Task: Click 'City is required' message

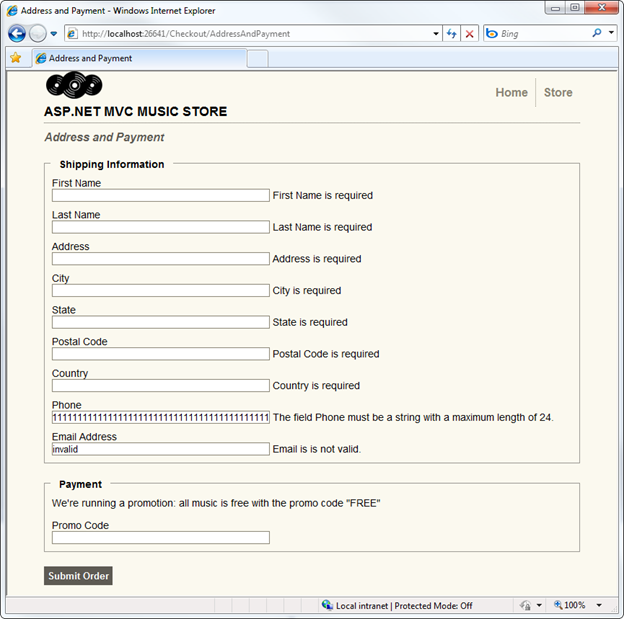Action: [x=307, y=291]
